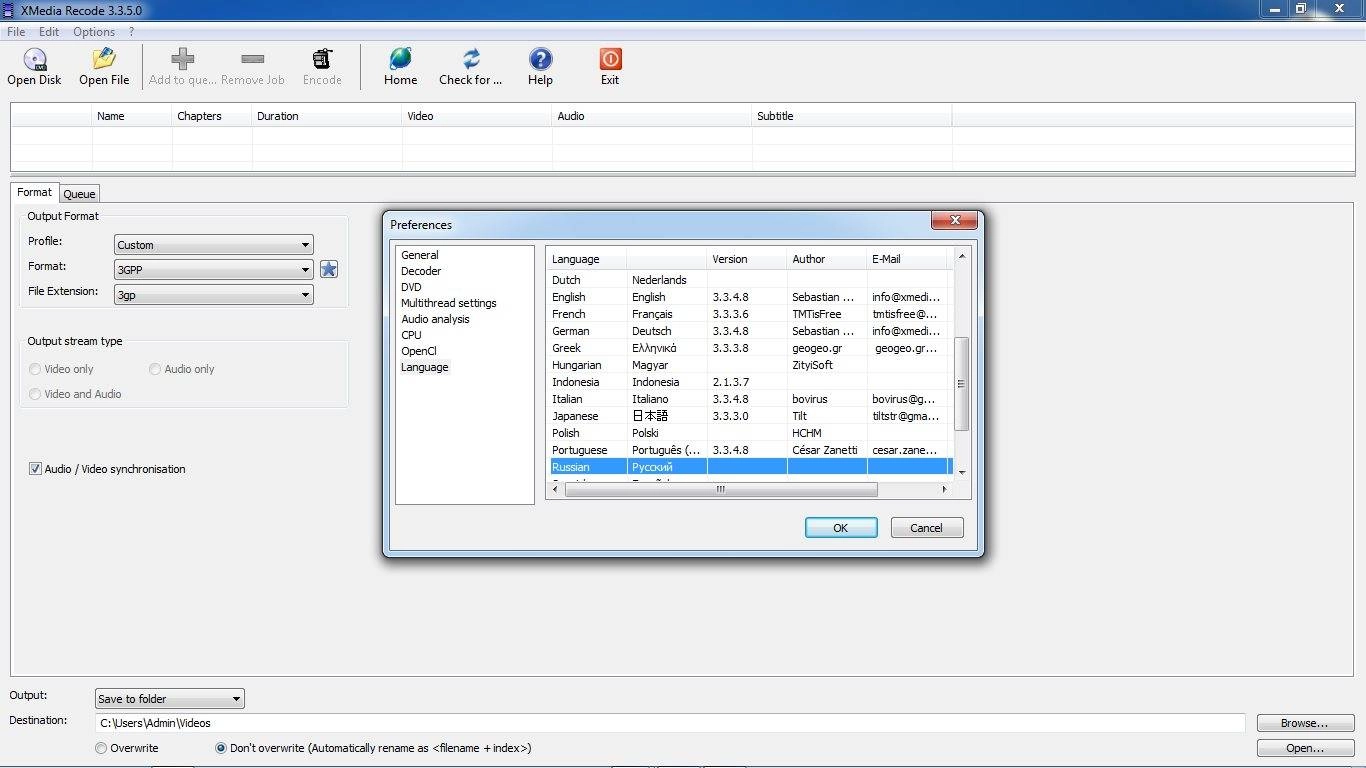The height and width of the screenshot is (768, 1366).
Task: Select the Greek language row
Action: click(750, 348)
